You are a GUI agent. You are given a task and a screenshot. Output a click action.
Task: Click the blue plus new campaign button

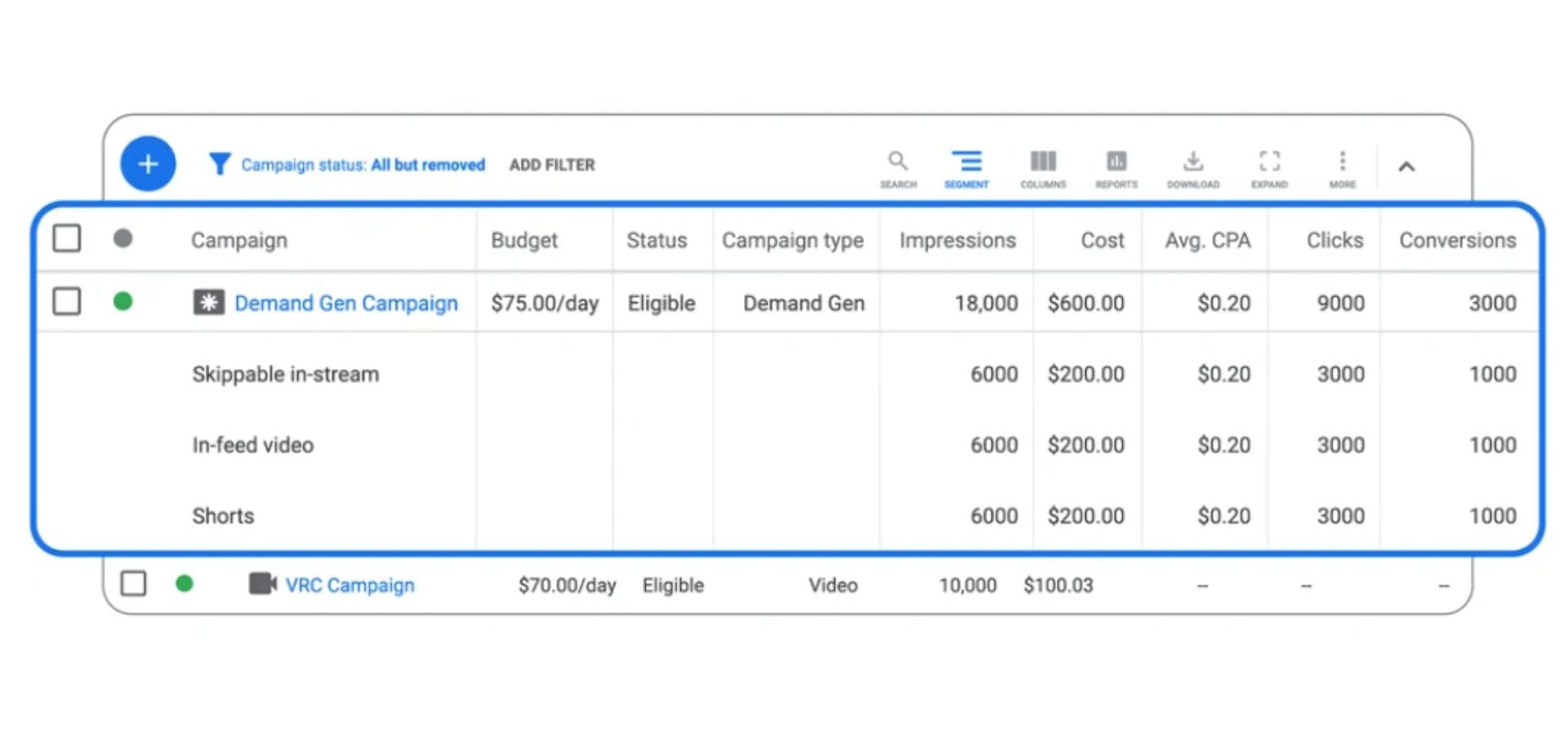coord(148,164)
